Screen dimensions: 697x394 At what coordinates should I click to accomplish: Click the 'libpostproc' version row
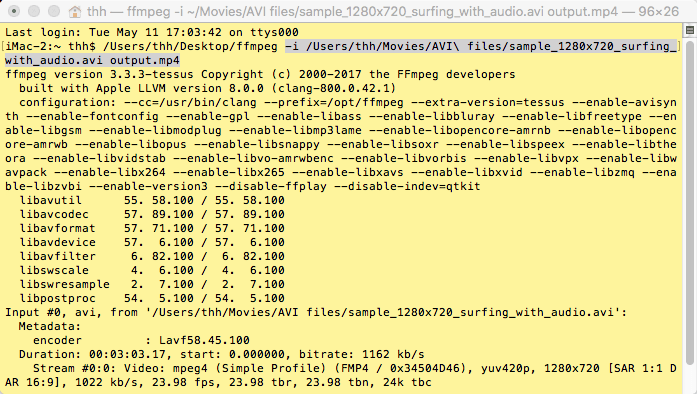(152, 298)
